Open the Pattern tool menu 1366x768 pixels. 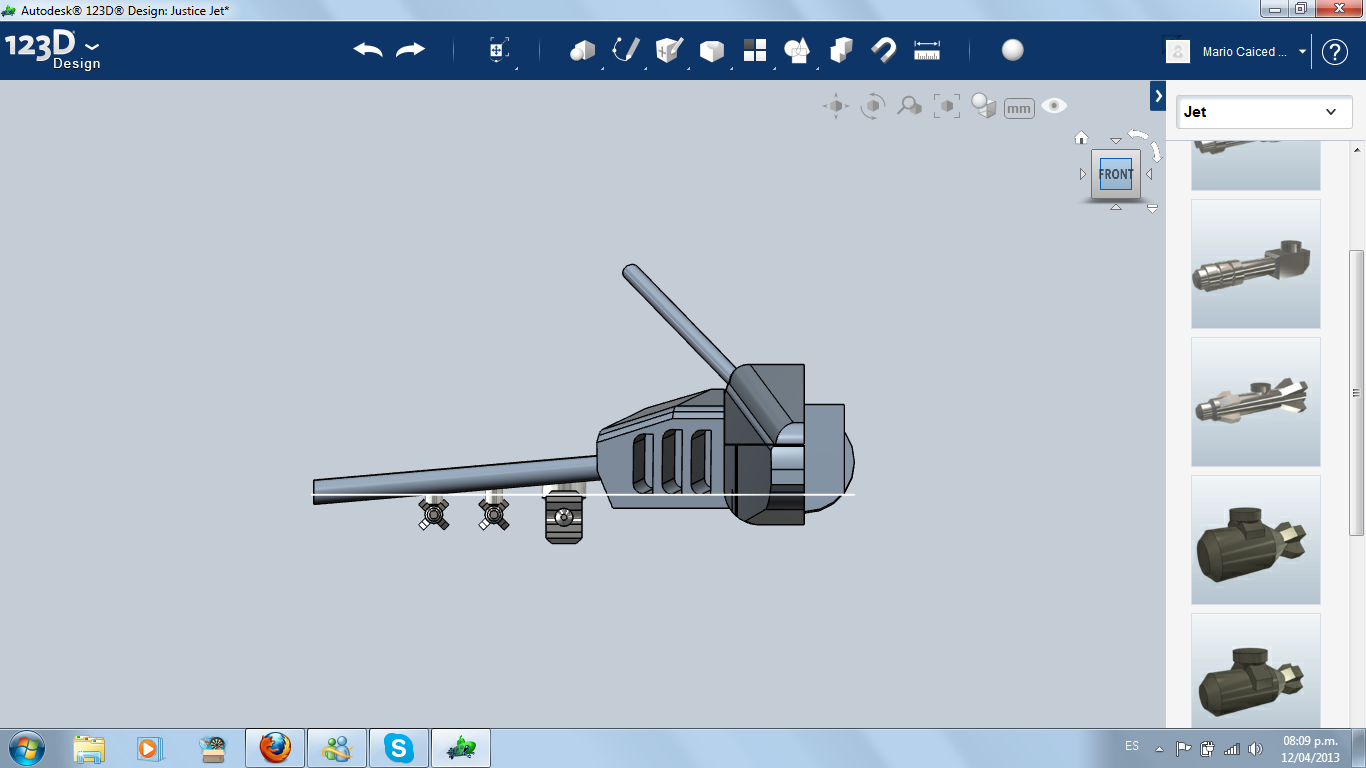[x=755, y=50]
